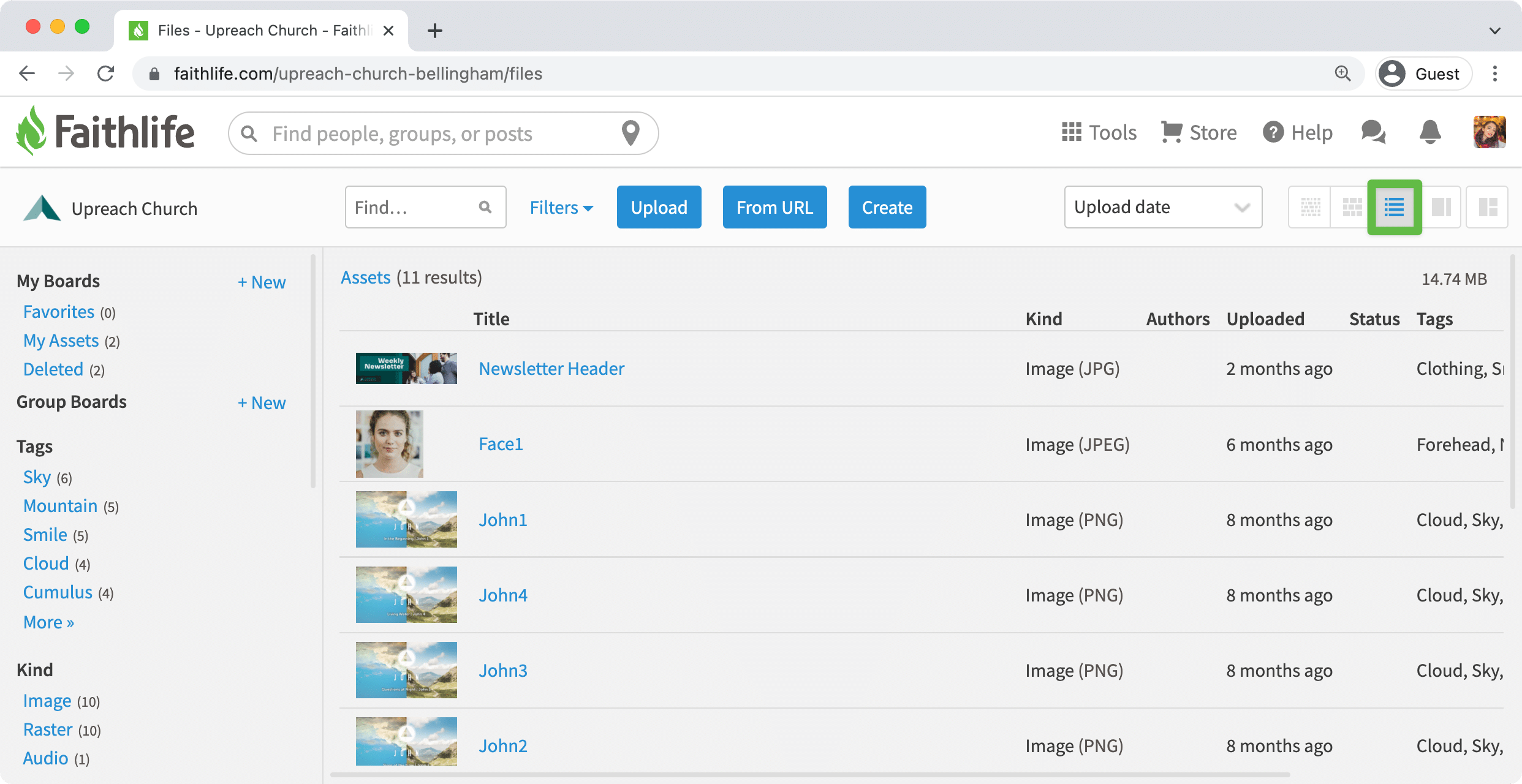Expand tags with the More link
This screenshot has height=784, width=1522.
48,622
